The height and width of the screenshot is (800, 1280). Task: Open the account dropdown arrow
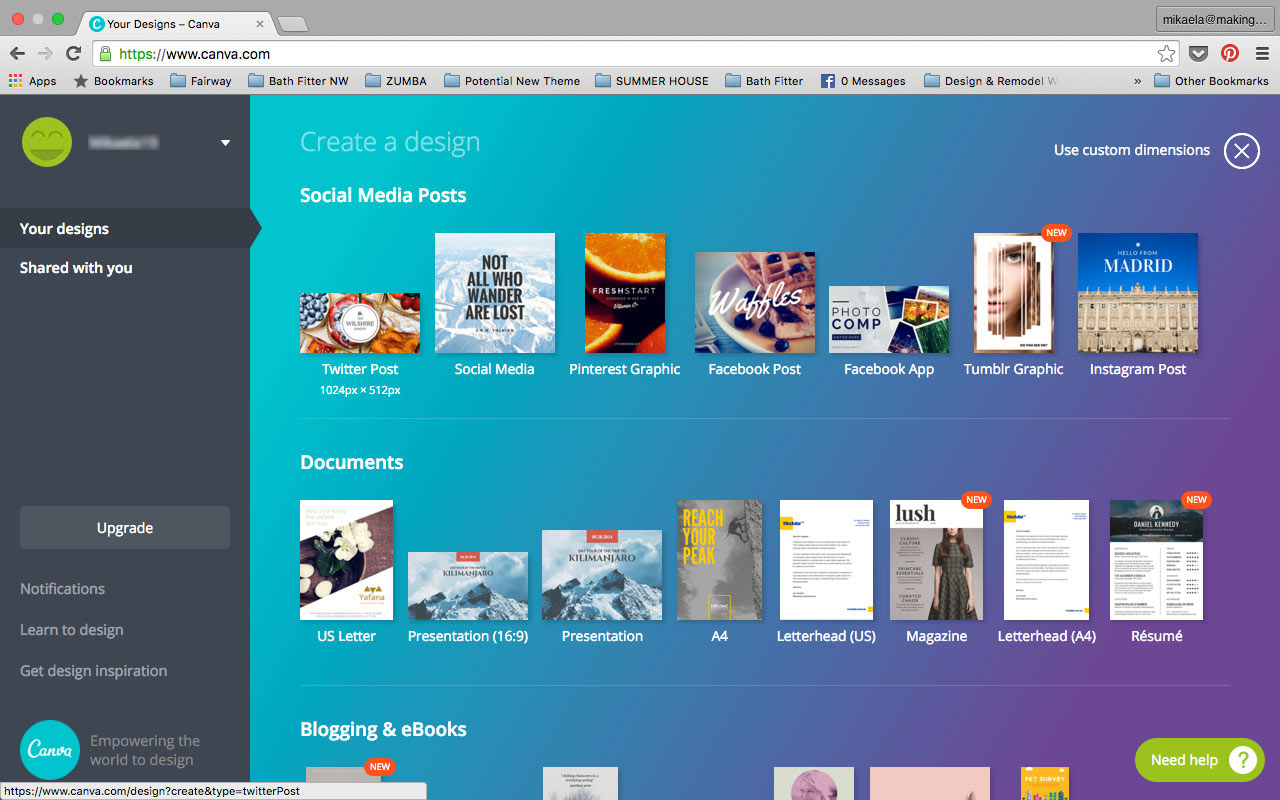(225, 143)
